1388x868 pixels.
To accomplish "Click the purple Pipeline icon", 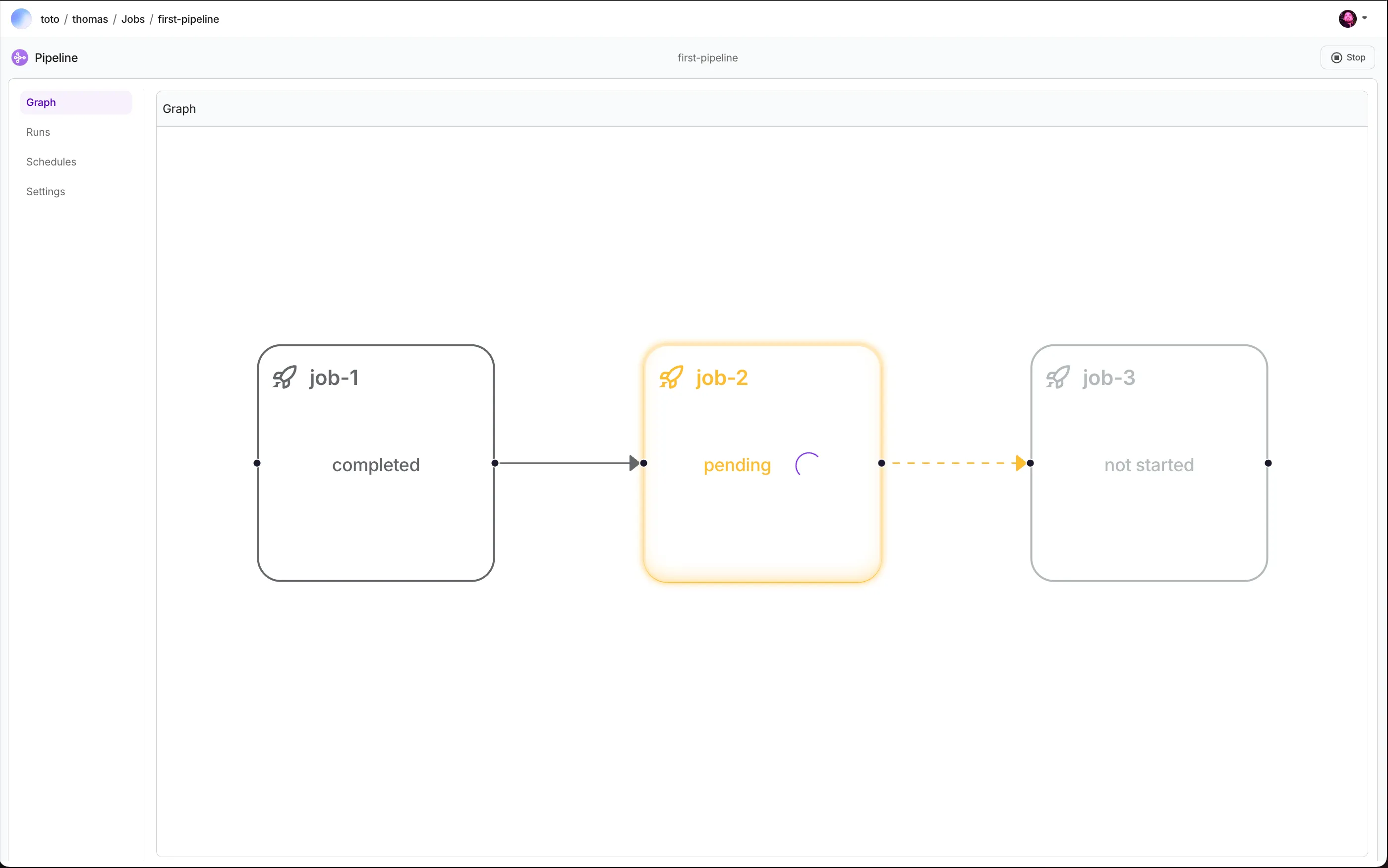I will click(x=19, y=57).
